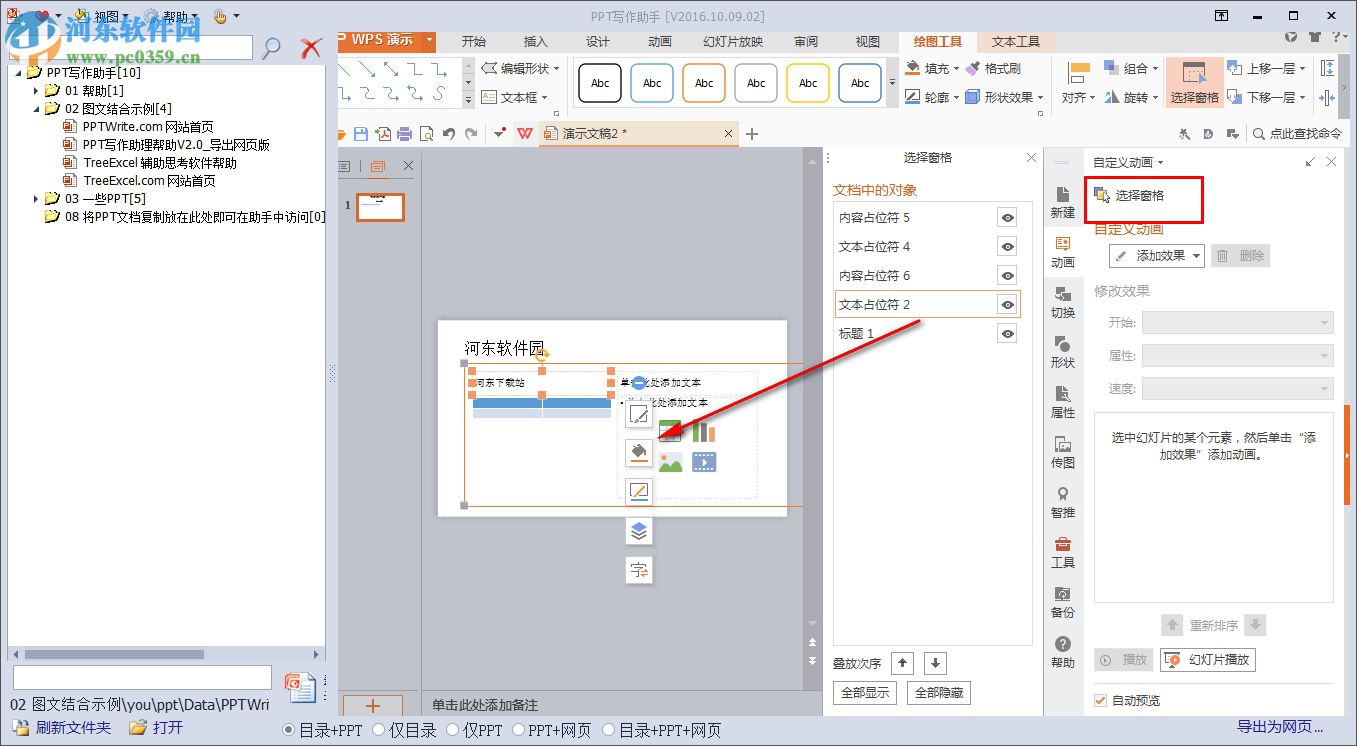Toggle visibility of 标题 1
Screen dimensions: 1357x746
1008,333
